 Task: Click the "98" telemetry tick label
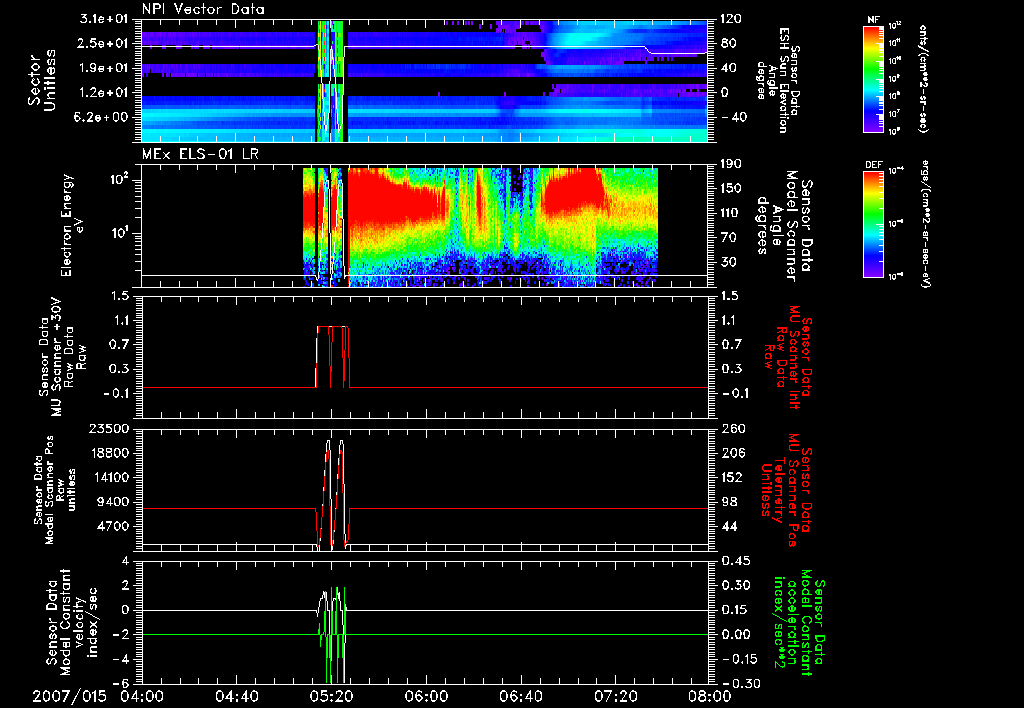[x=728, y=502]
